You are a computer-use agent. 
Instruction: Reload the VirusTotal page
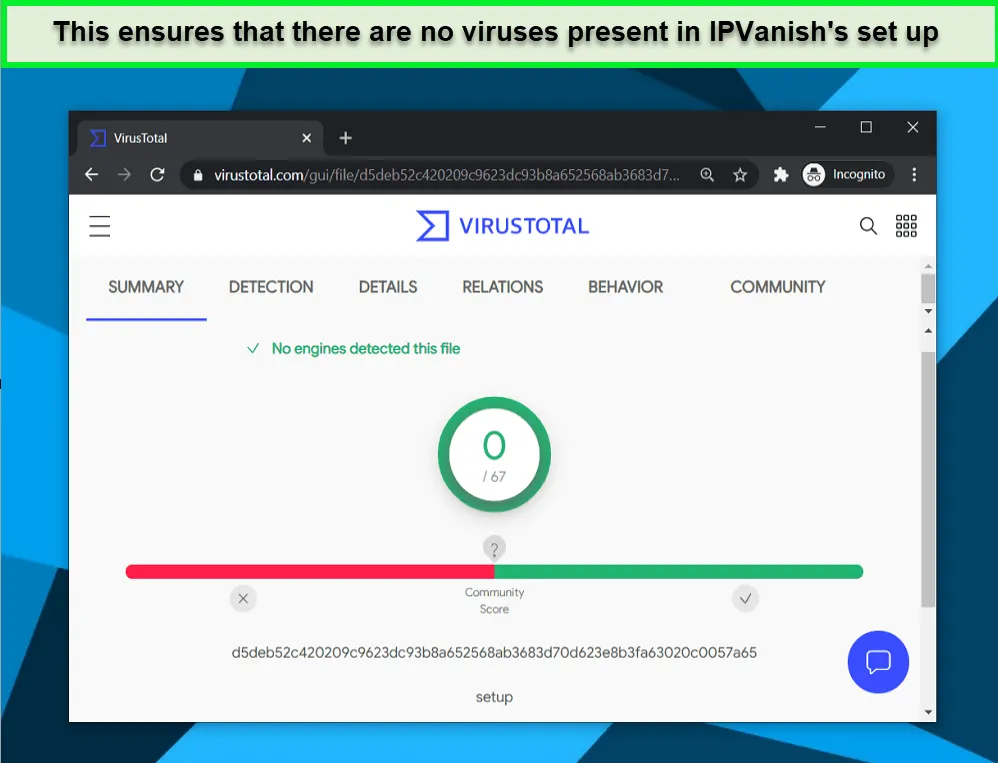157,174
